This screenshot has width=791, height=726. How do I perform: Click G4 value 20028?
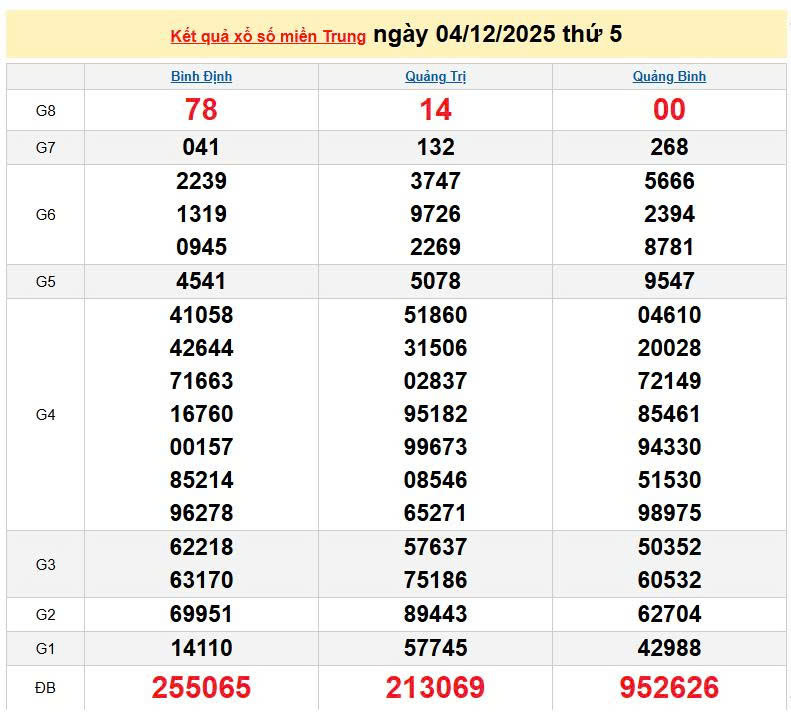[x=669, y=348]
